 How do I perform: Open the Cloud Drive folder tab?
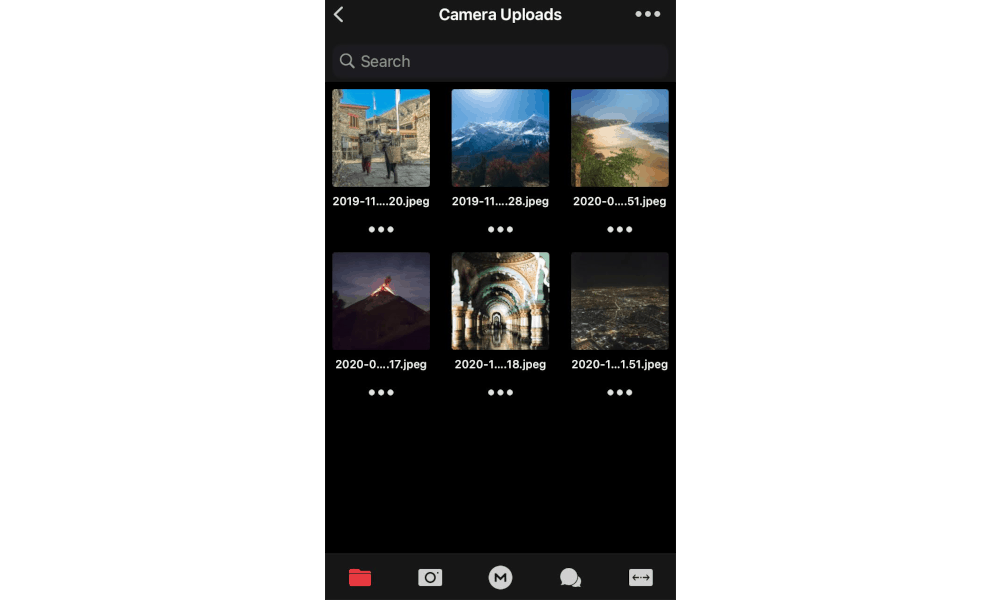360,577
